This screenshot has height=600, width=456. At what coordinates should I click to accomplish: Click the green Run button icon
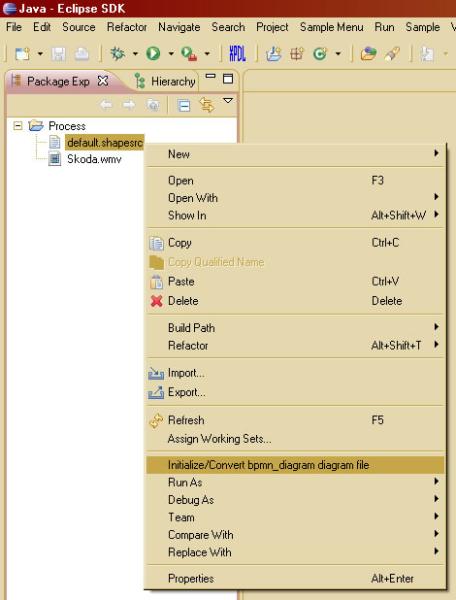pos(153,53)
